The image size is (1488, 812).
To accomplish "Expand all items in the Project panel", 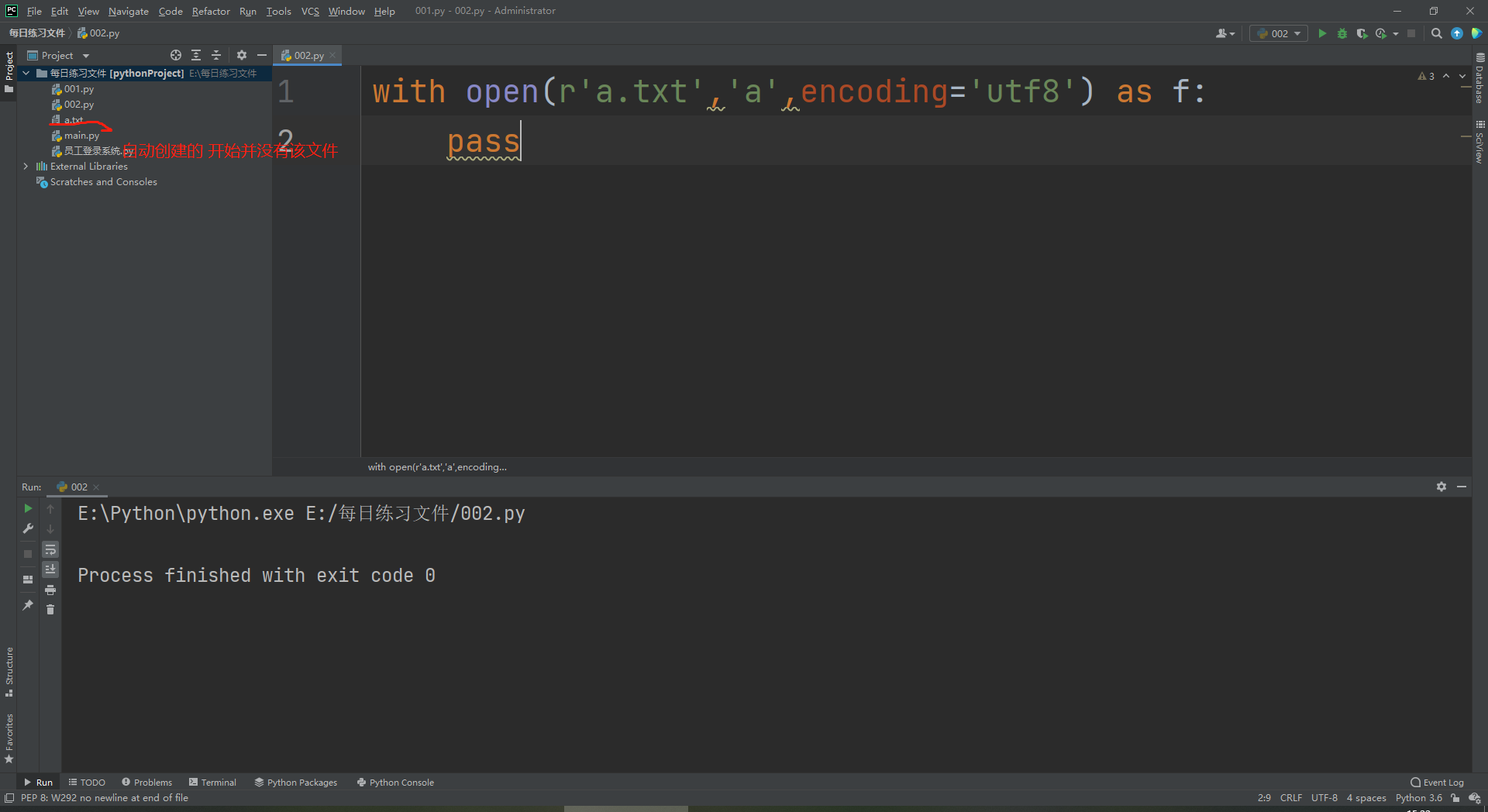I will [196, 55].
